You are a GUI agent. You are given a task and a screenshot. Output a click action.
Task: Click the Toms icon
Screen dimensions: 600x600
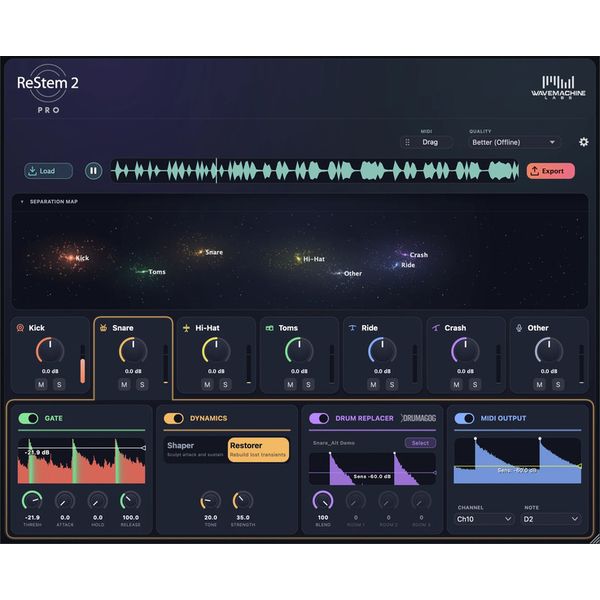269,328
